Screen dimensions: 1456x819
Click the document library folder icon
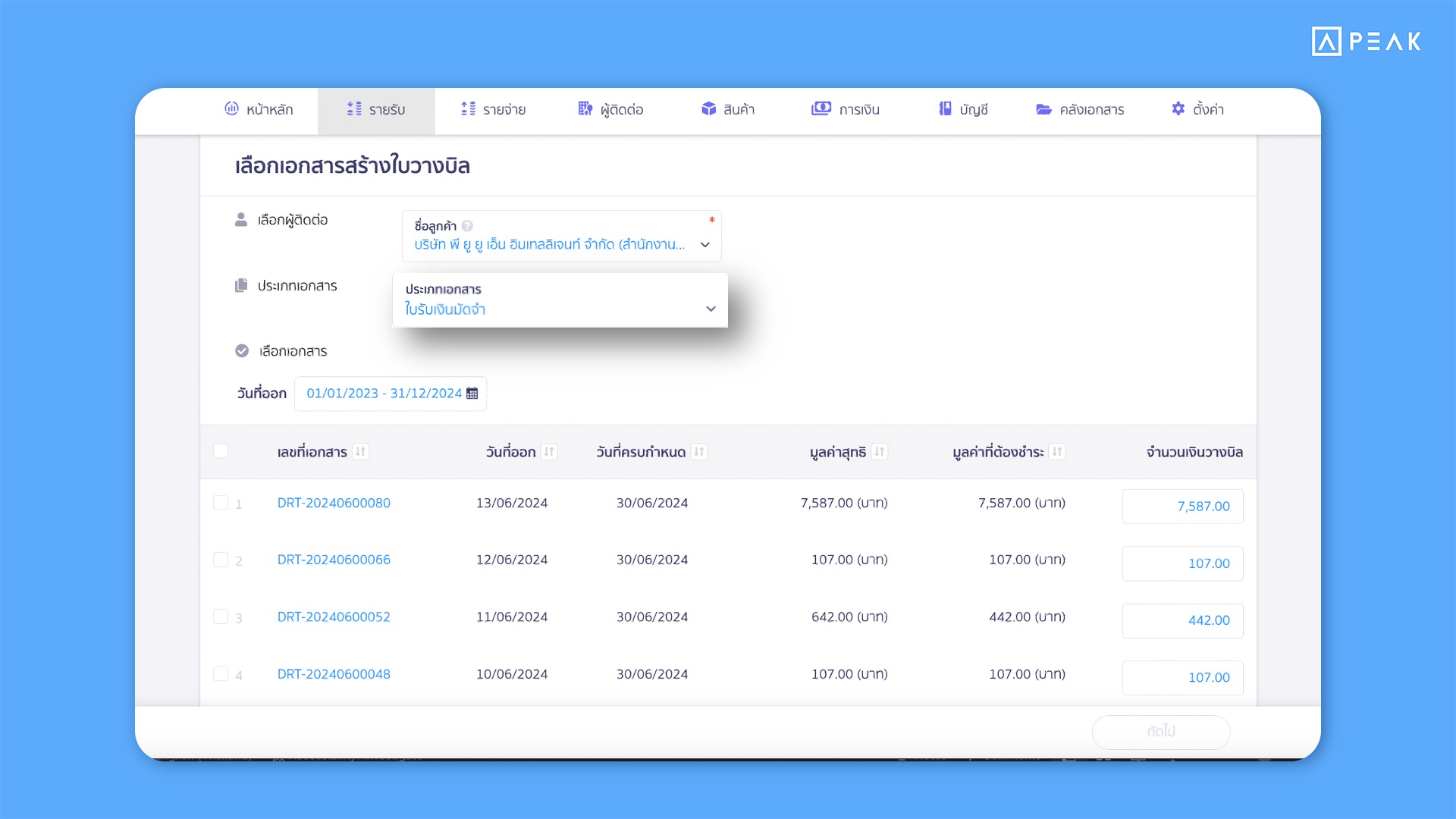point(1043,109)
